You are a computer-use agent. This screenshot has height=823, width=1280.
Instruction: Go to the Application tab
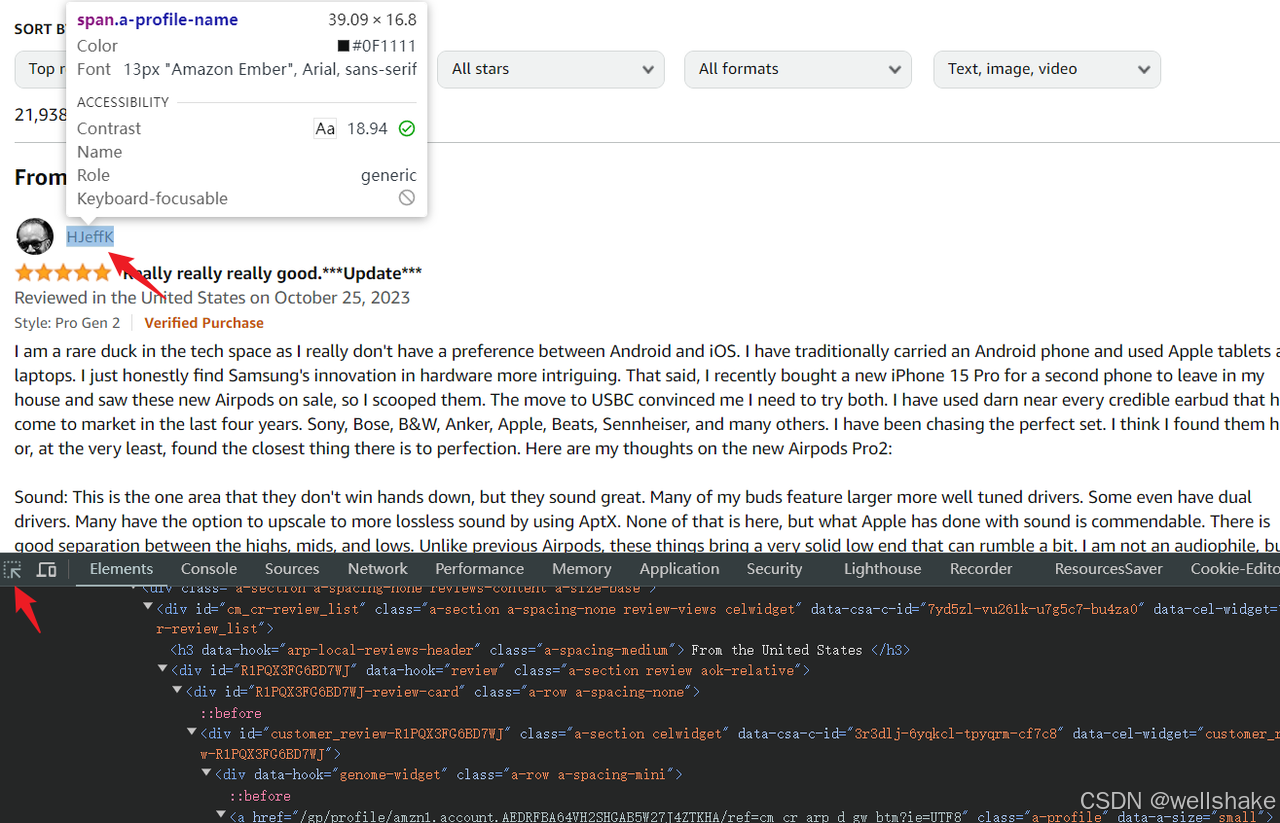tap(680, 569)
